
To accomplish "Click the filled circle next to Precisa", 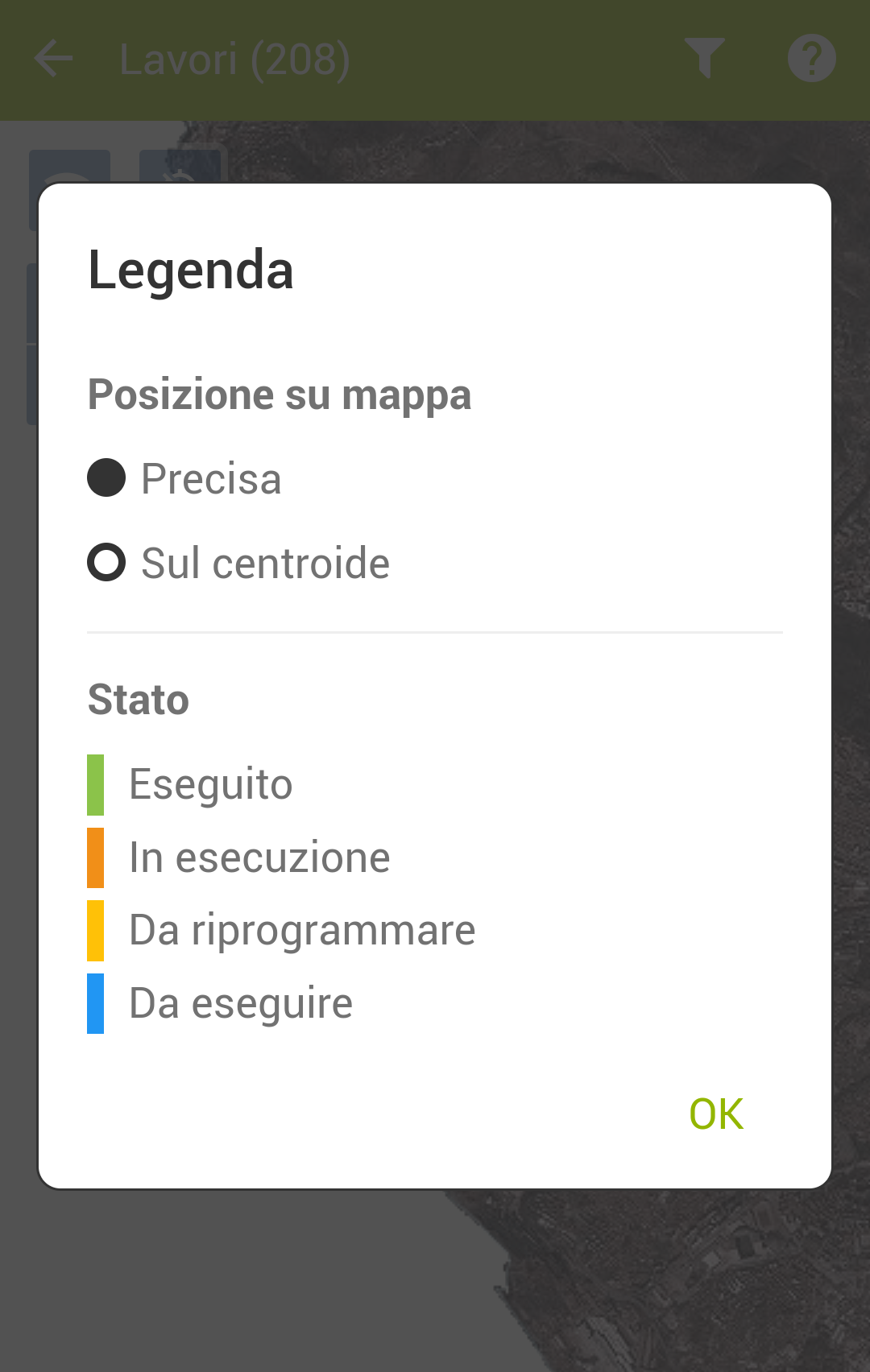I will pyautogui.click(x=106, y=478).
